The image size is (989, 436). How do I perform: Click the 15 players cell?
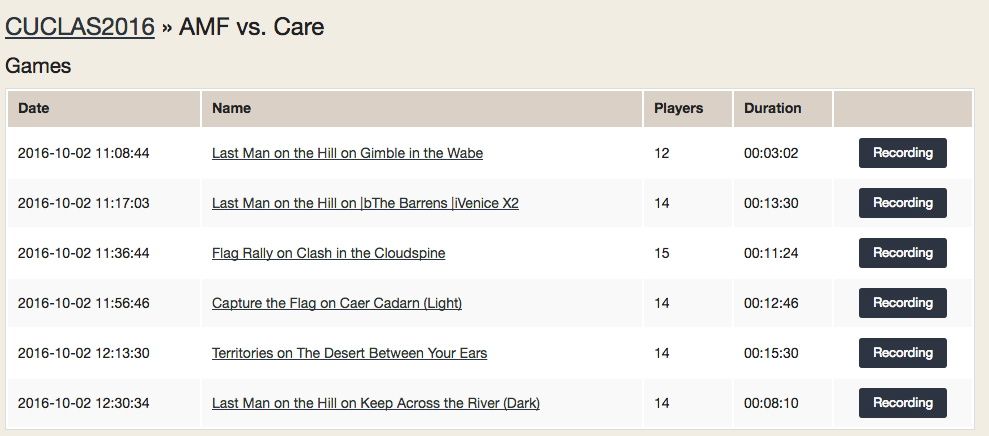(x=661, y=253)
